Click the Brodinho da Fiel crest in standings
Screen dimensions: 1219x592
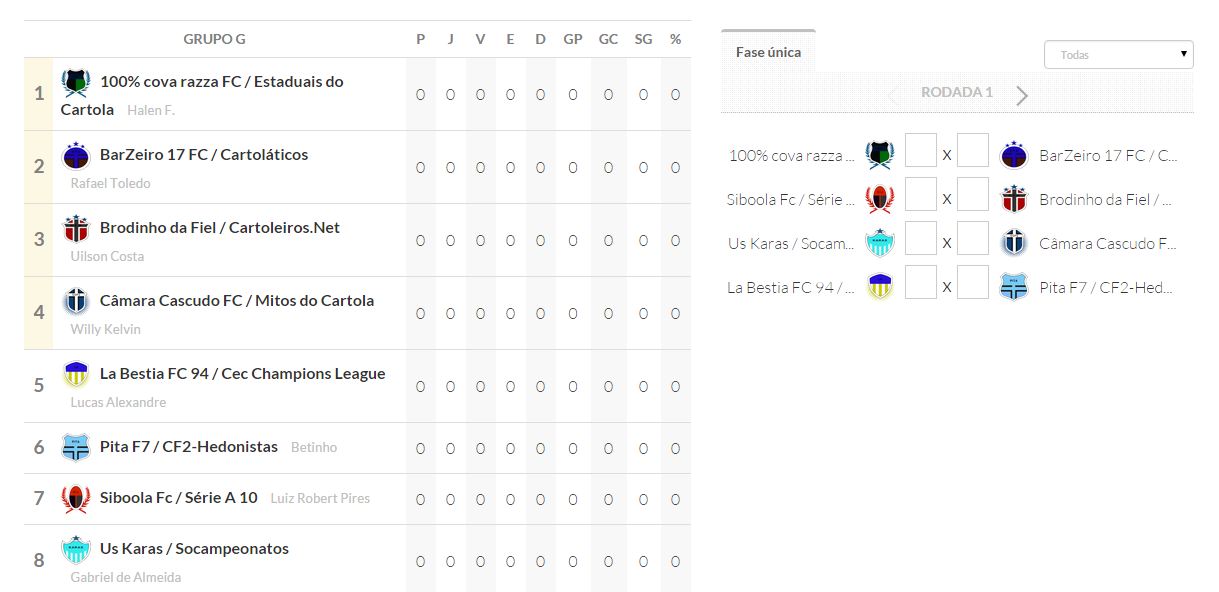pos(76,229)
